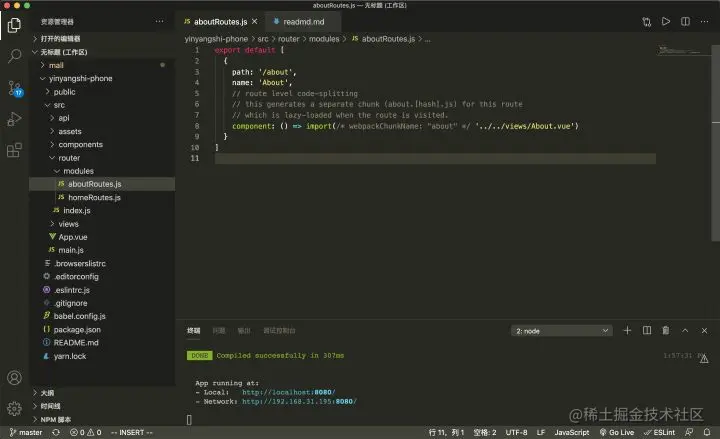Collapse the router folder
This screenshot has height=439, width=720.
pos(102,158)
